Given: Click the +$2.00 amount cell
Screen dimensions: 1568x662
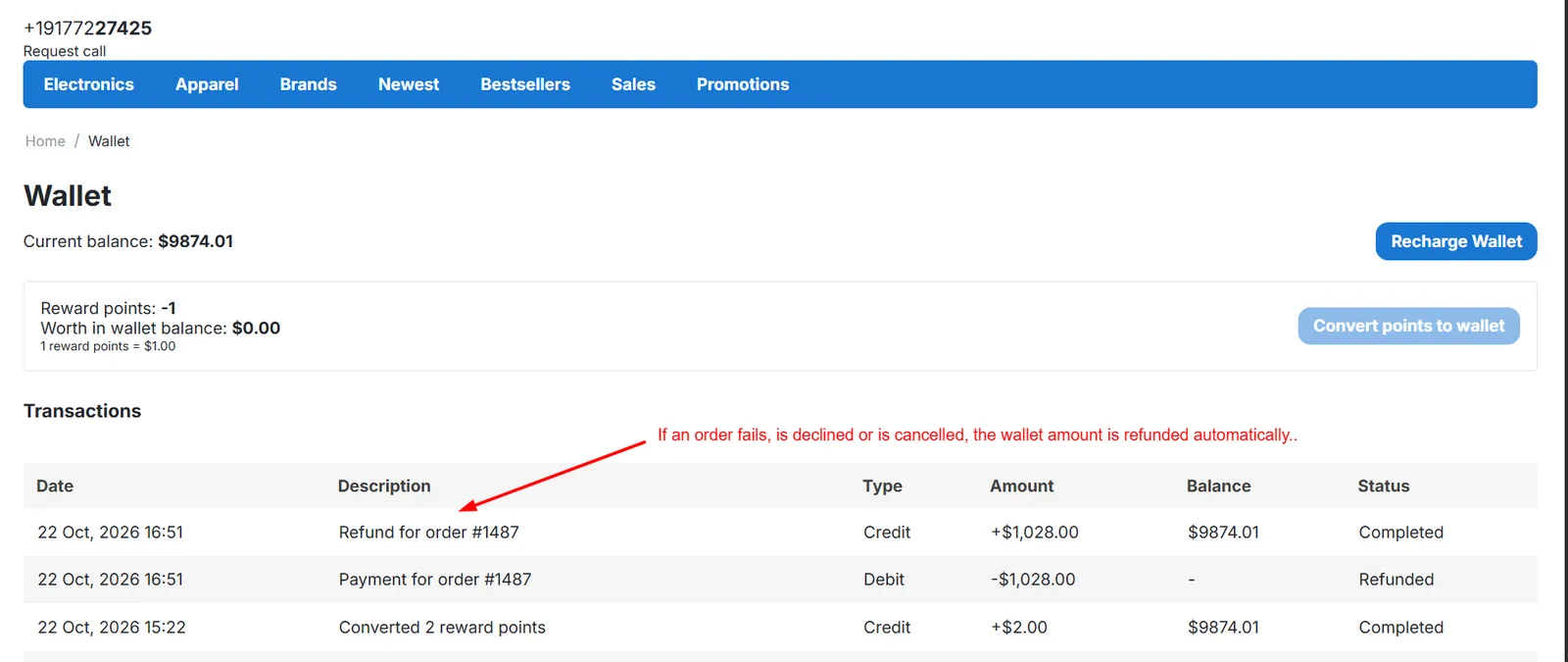Looking at the screenshot, I should coord(1018,628).
